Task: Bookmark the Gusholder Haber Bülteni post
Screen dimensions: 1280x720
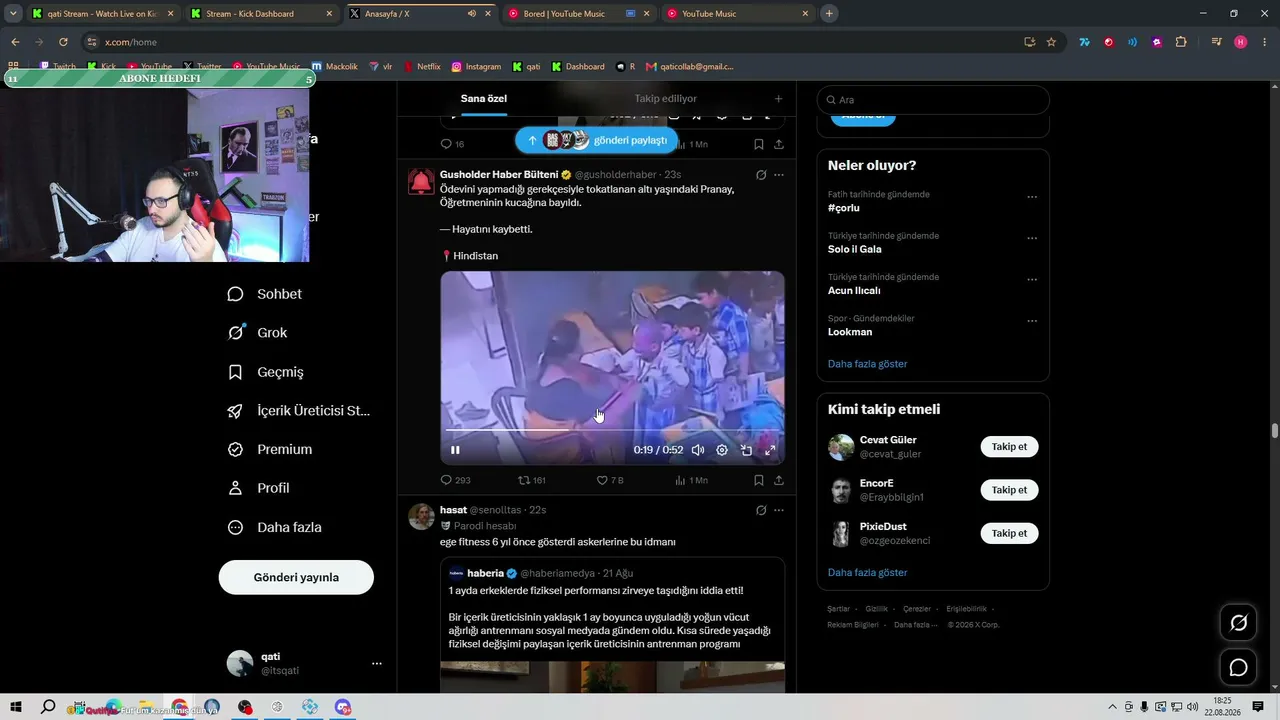Action: (x=759, y=480)
